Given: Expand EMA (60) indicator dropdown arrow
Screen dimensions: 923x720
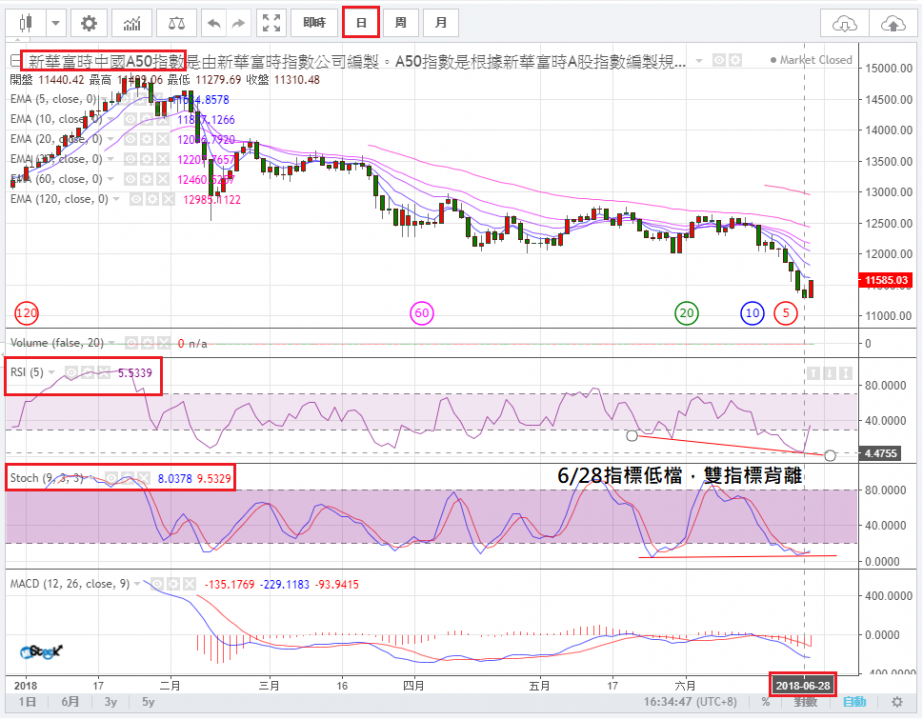Looking at the screenshot, I should click(x=110, y=180).
